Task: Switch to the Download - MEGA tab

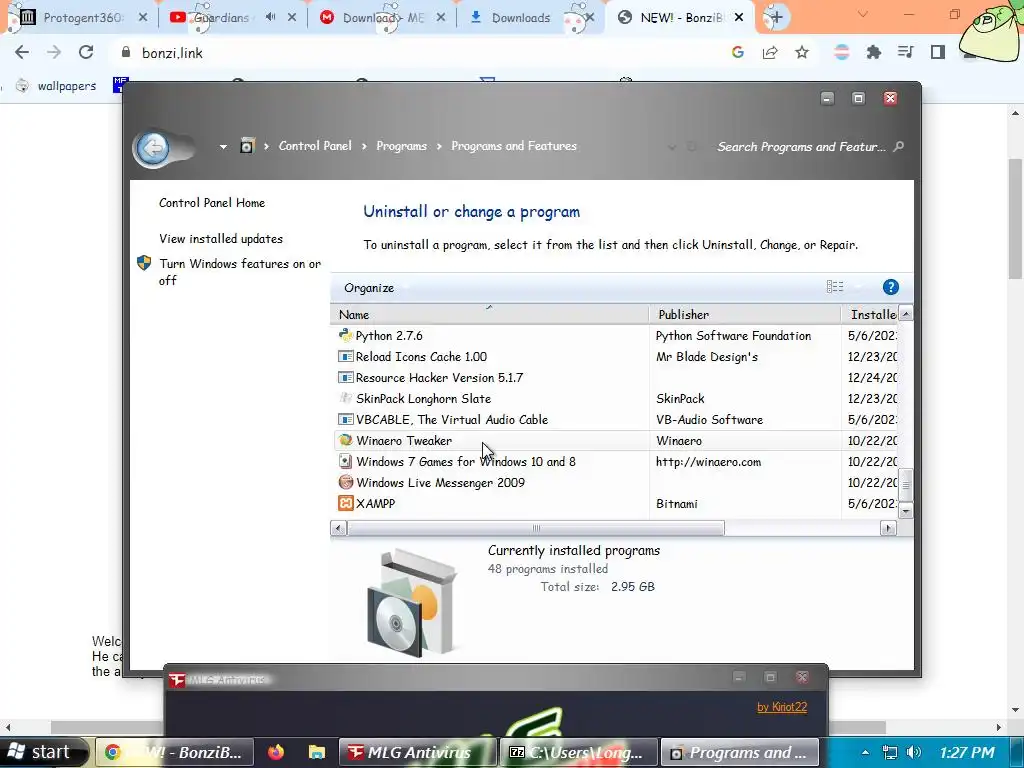Action: (x=383, y=18)
